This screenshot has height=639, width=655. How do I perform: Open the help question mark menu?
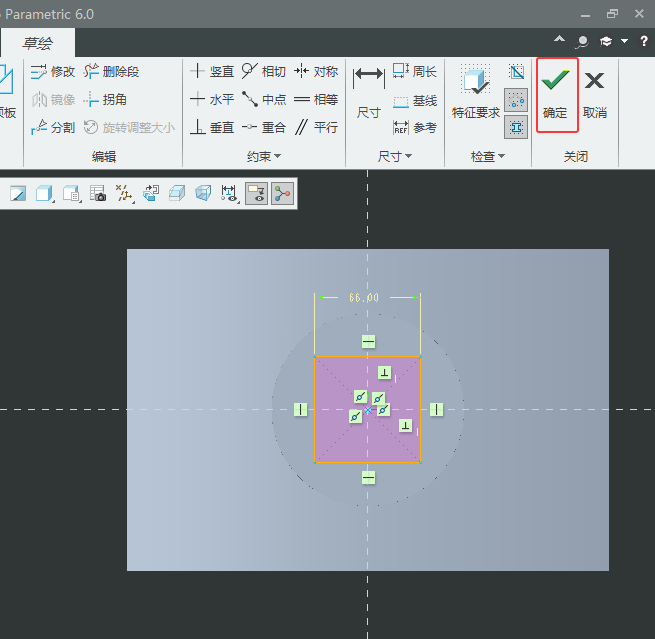[644, 41]
